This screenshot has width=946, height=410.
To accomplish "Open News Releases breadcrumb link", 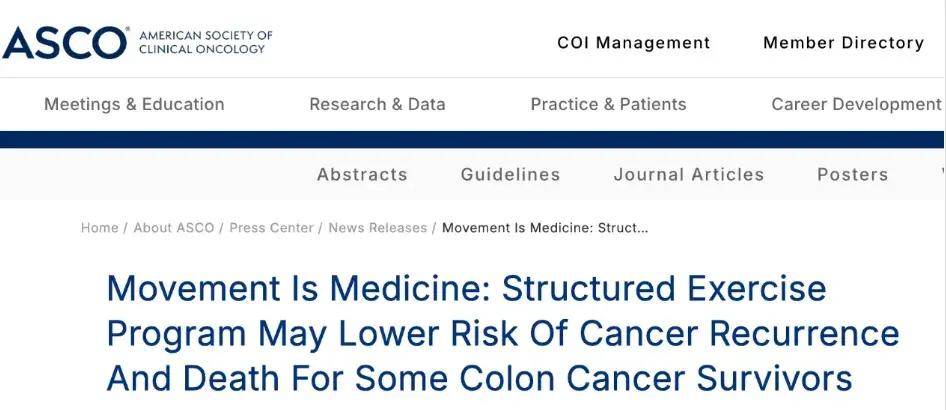I will pyautogui.click(x=378, y=228).
